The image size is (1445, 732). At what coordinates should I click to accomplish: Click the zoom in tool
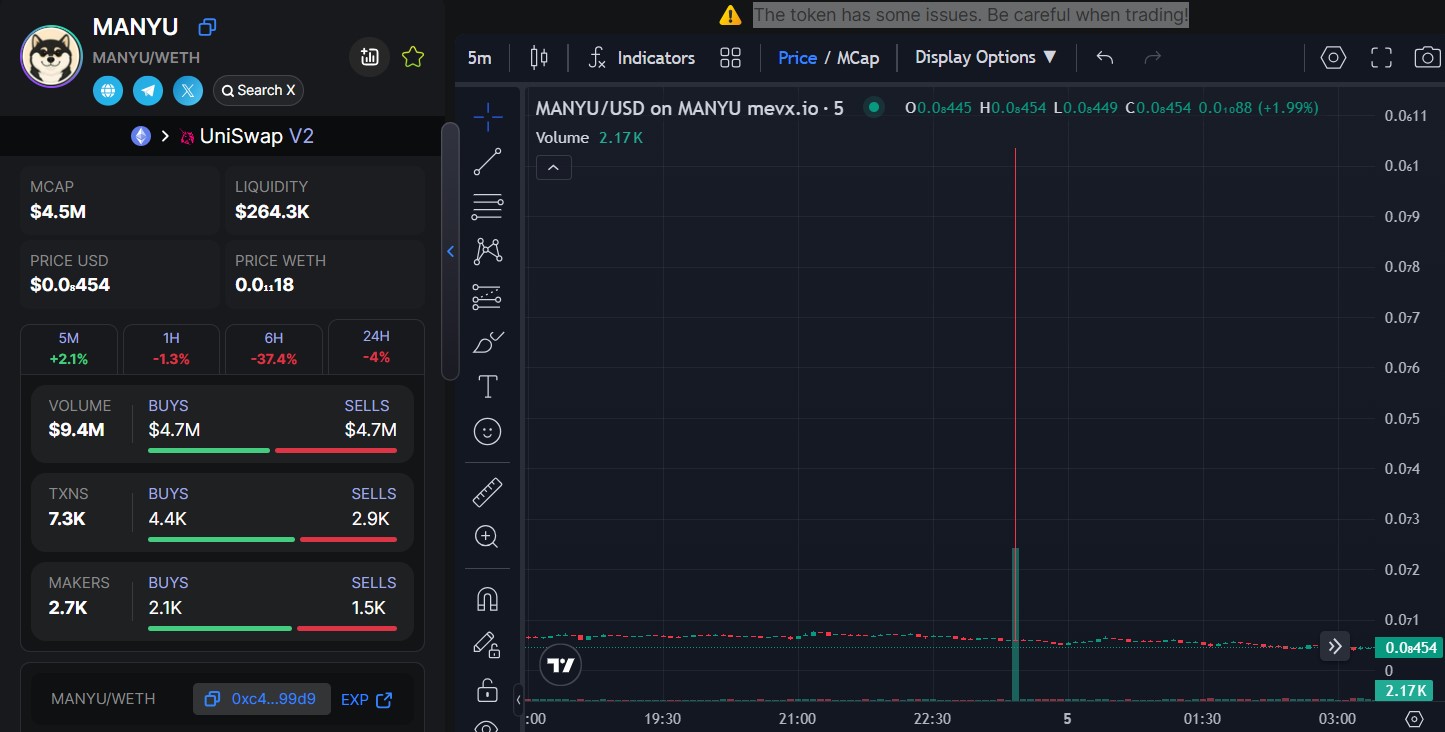pos(487,537)
